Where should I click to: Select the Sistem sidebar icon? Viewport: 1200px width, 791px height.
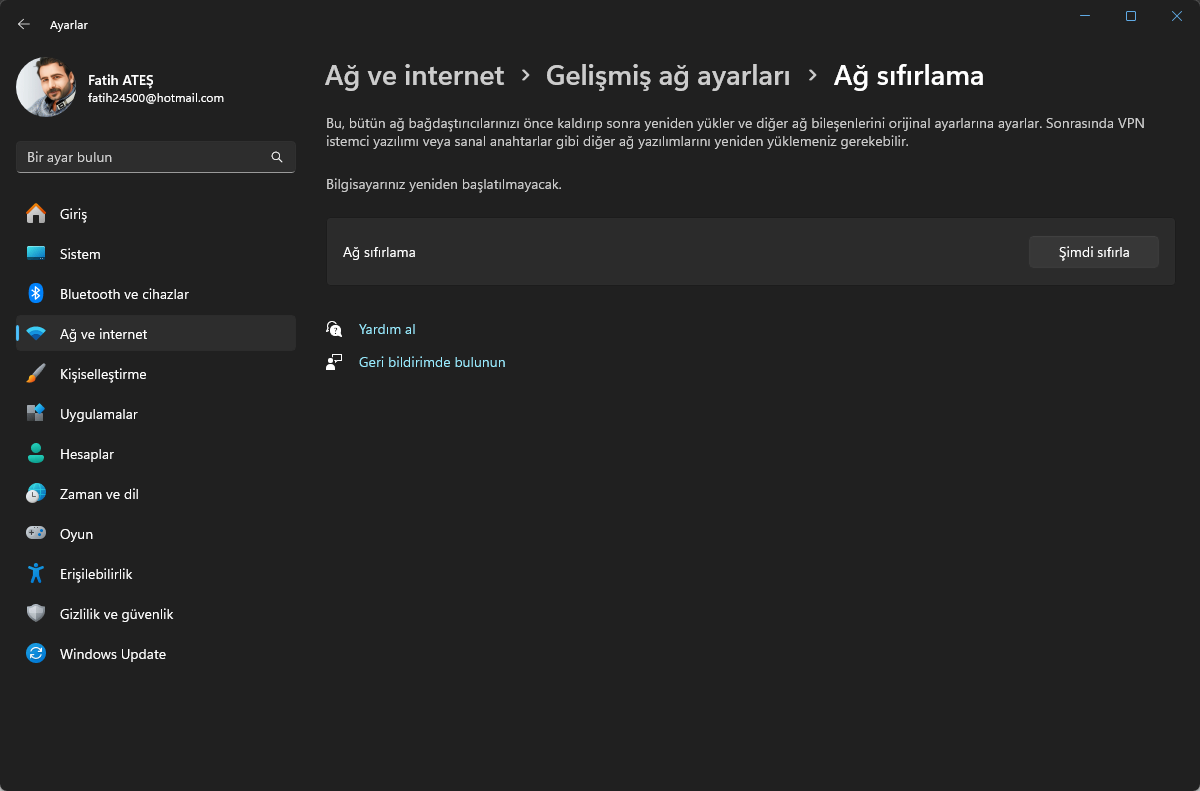[36, 254]
